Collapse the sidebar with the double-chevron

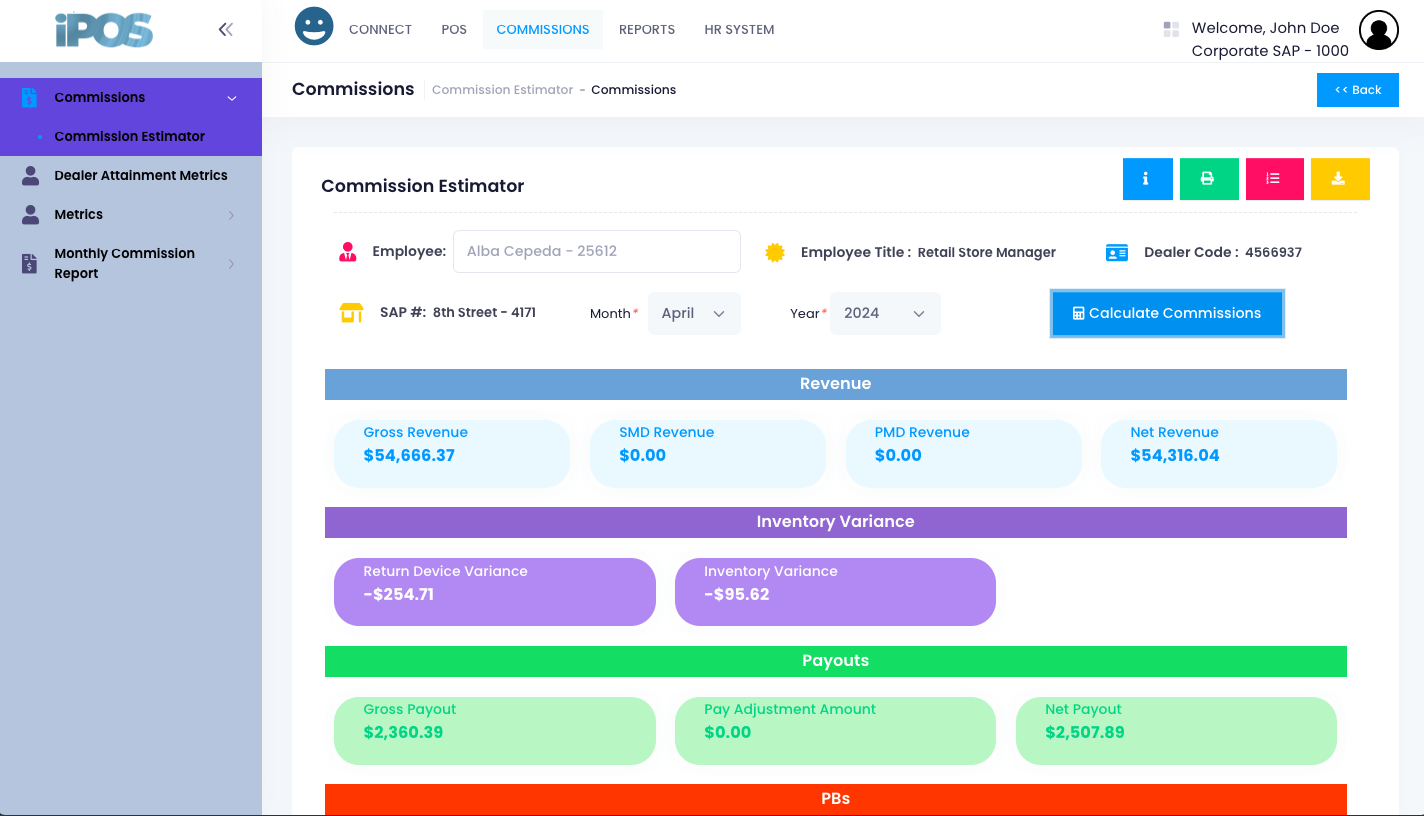coord(226,29)
